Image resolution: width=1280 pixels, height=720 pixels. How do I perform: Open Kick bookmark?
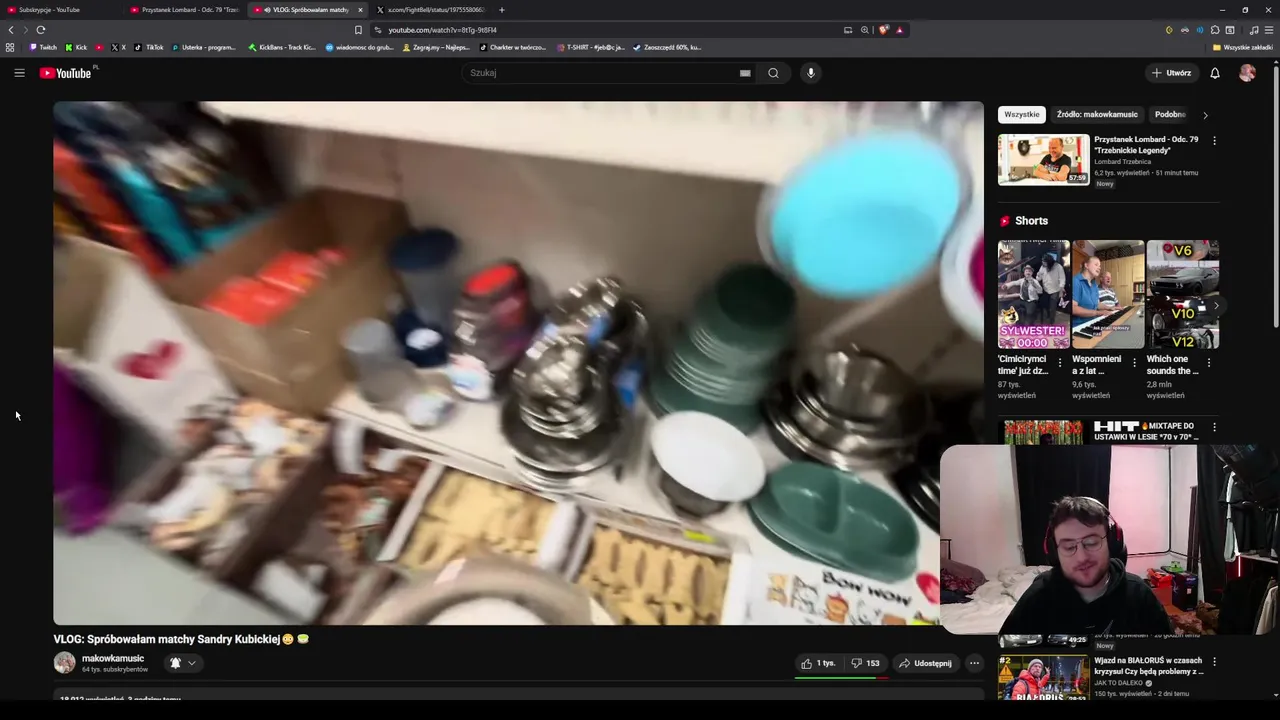pyautogui.click(x=76, y=47)
